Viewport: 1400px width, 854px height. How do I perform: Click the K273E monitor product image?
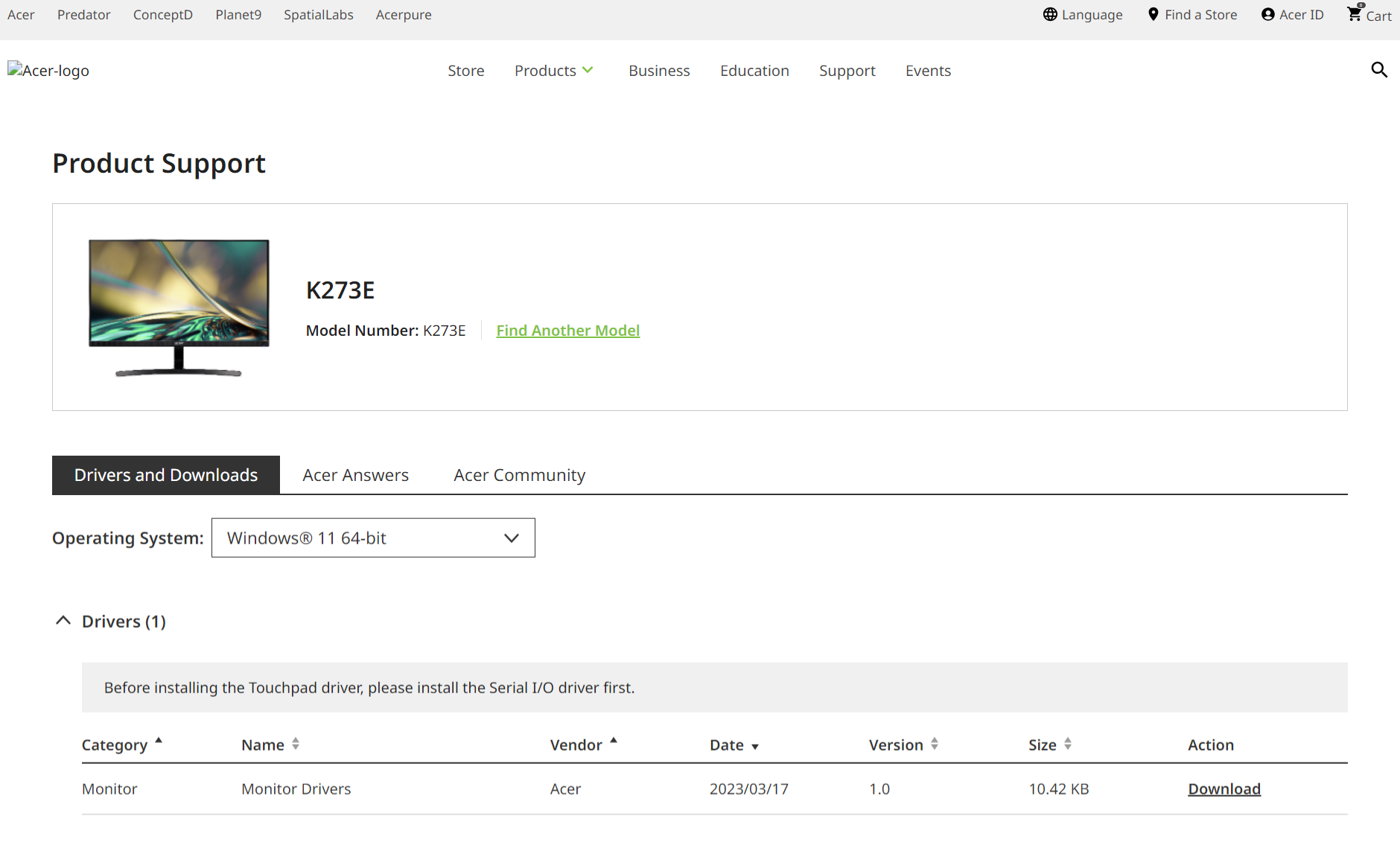click(x=179, y=307)
